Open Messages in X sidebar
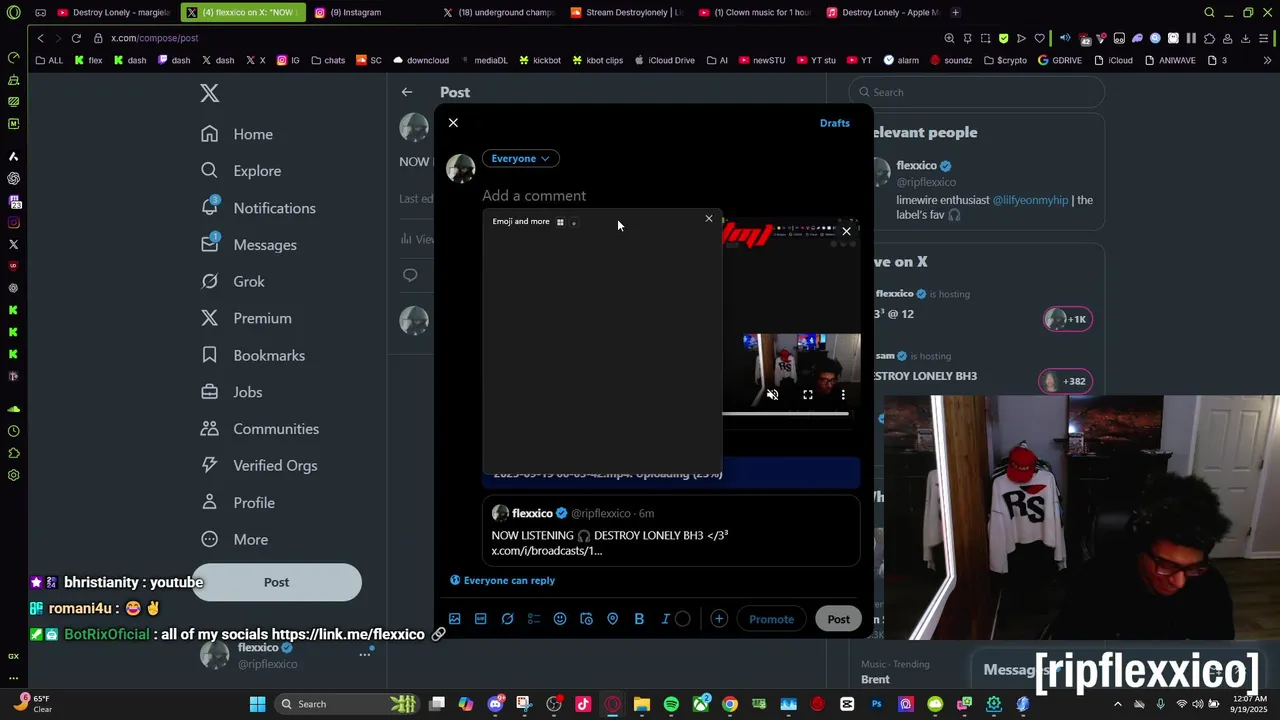Image resolution: width=1280 pixels, height=720 pixels. coord(249,245)
